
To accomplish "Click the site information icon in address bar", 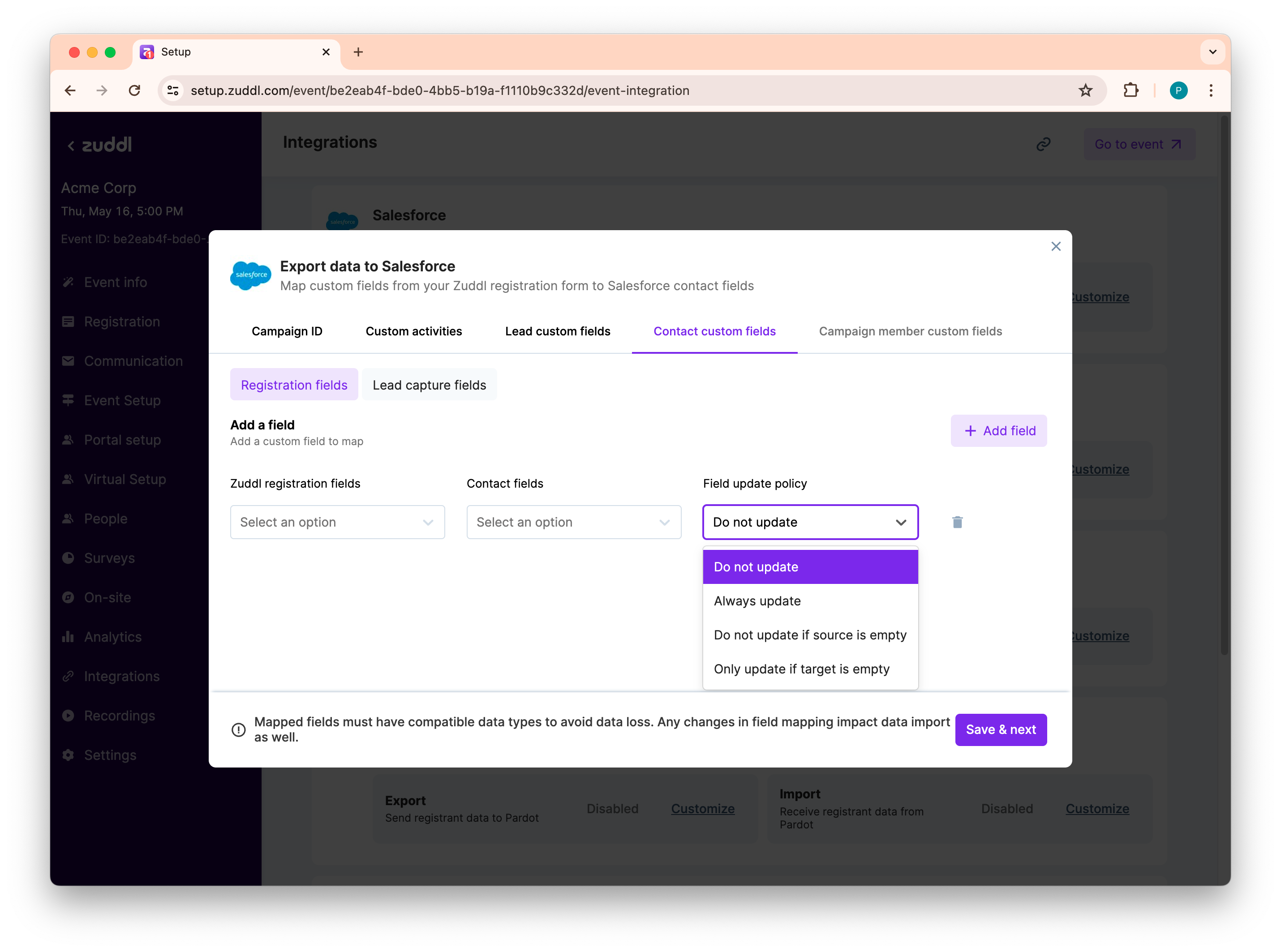I will point(173,90).
